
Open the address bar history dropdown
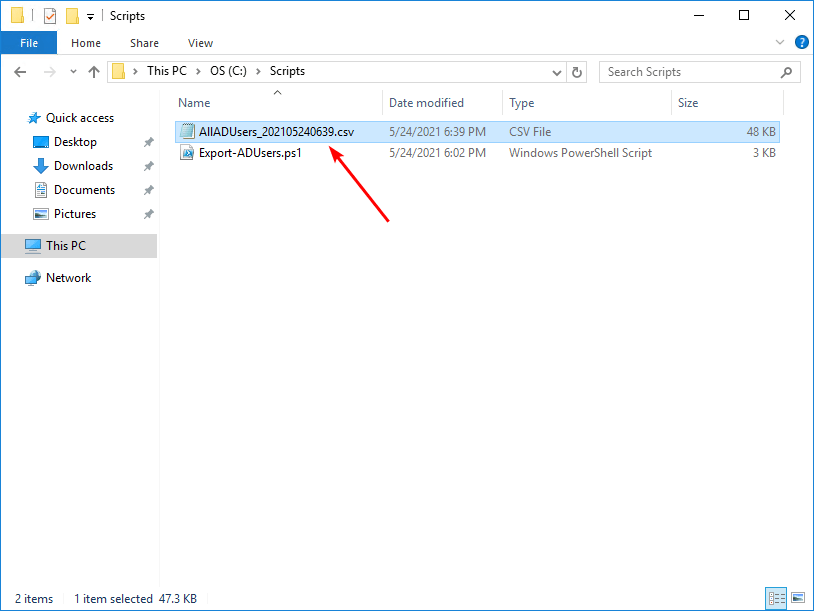[x=557, y=72]
